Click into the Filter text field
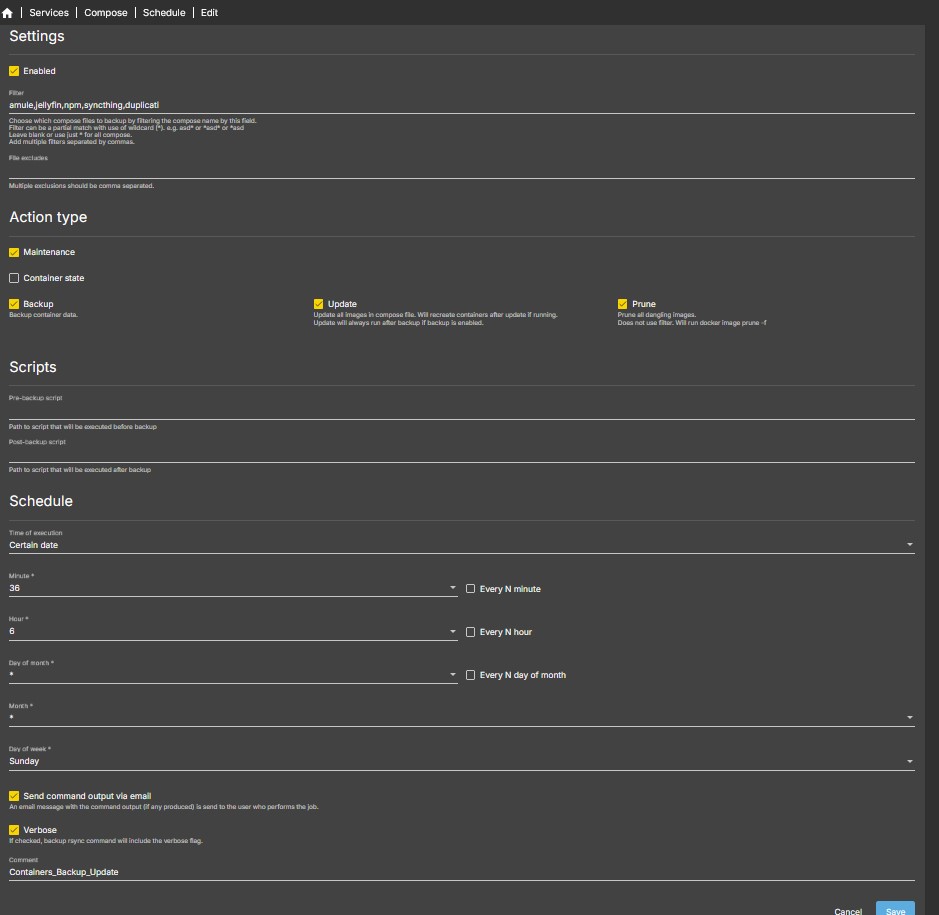Image resolution: width=939 pixels, height=915 pixels. (460, 104)
